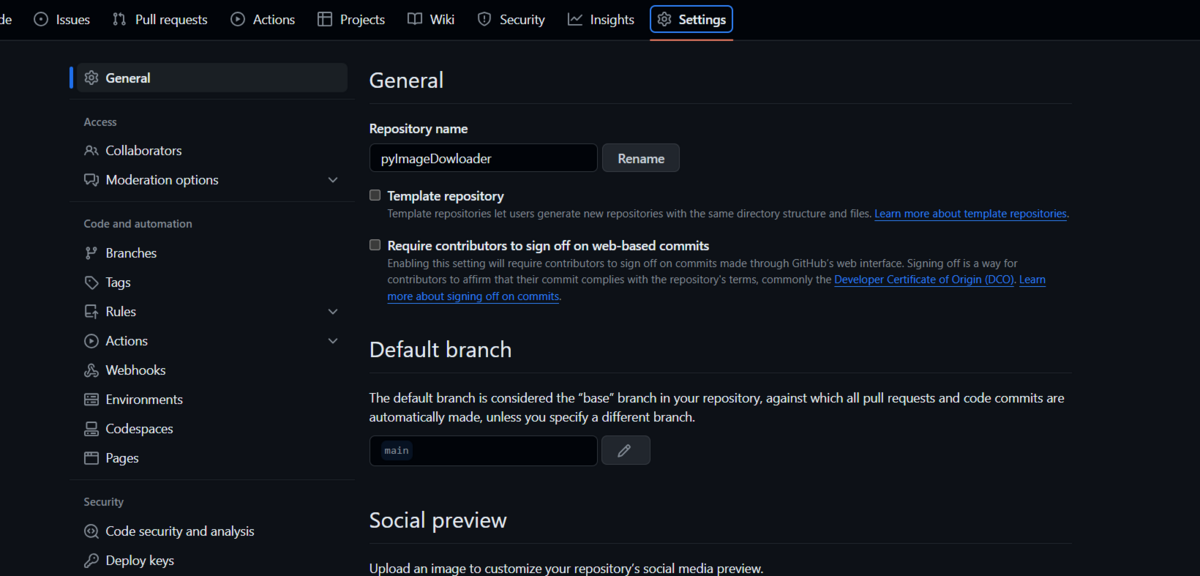Select the Webhooks icon in sidebar
Viewport: 1200px width, 576px height.
[x=92, y=370]
